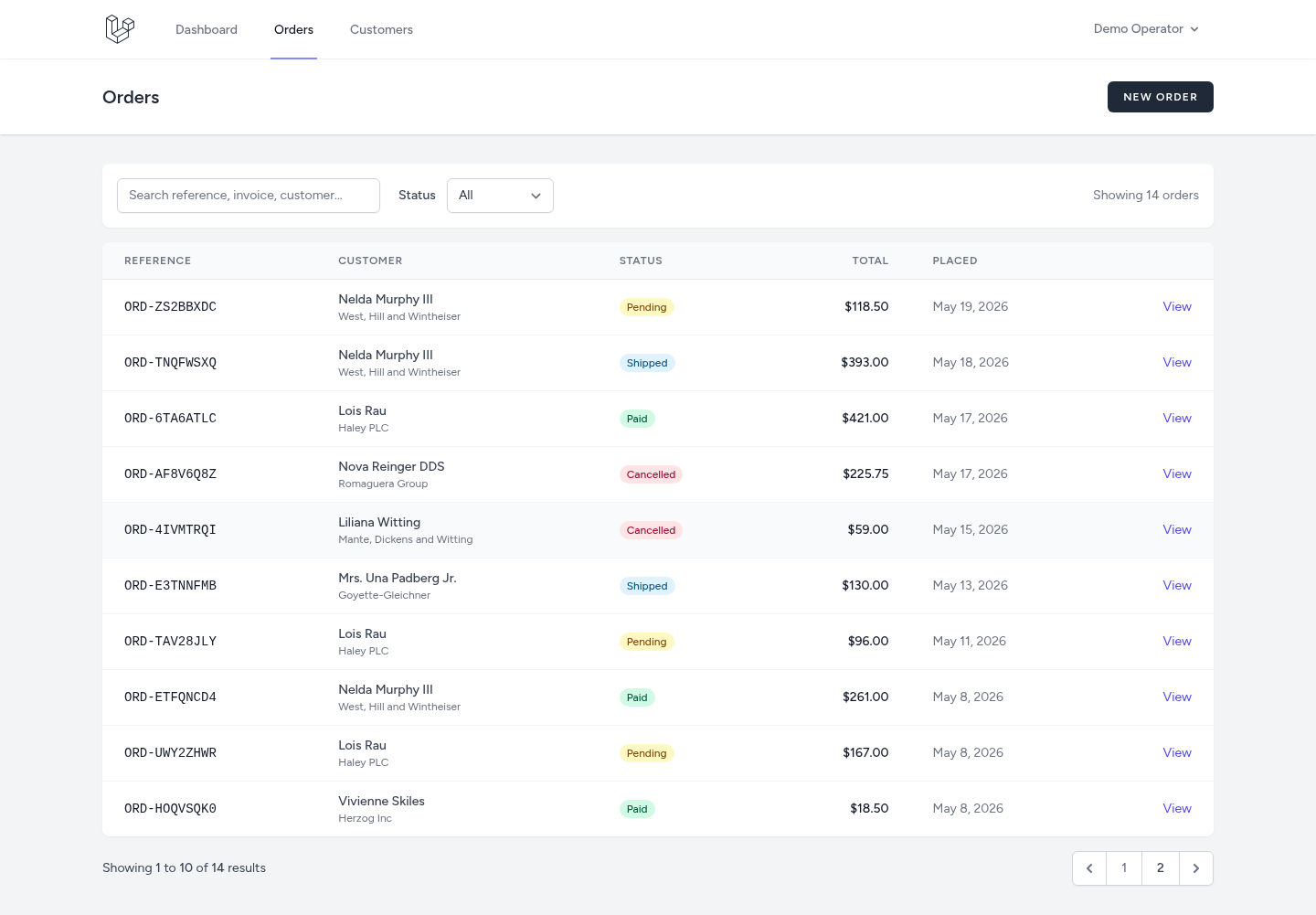This screenshot has width=1316, height=915.
Task: Click Cancelled badge on ORD-4IVMTRQI row
Action: coord(651,530)
